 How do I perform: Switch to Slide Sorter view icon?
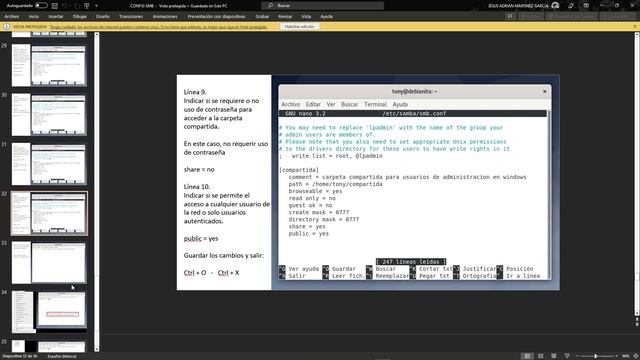(x=541, y=356)
